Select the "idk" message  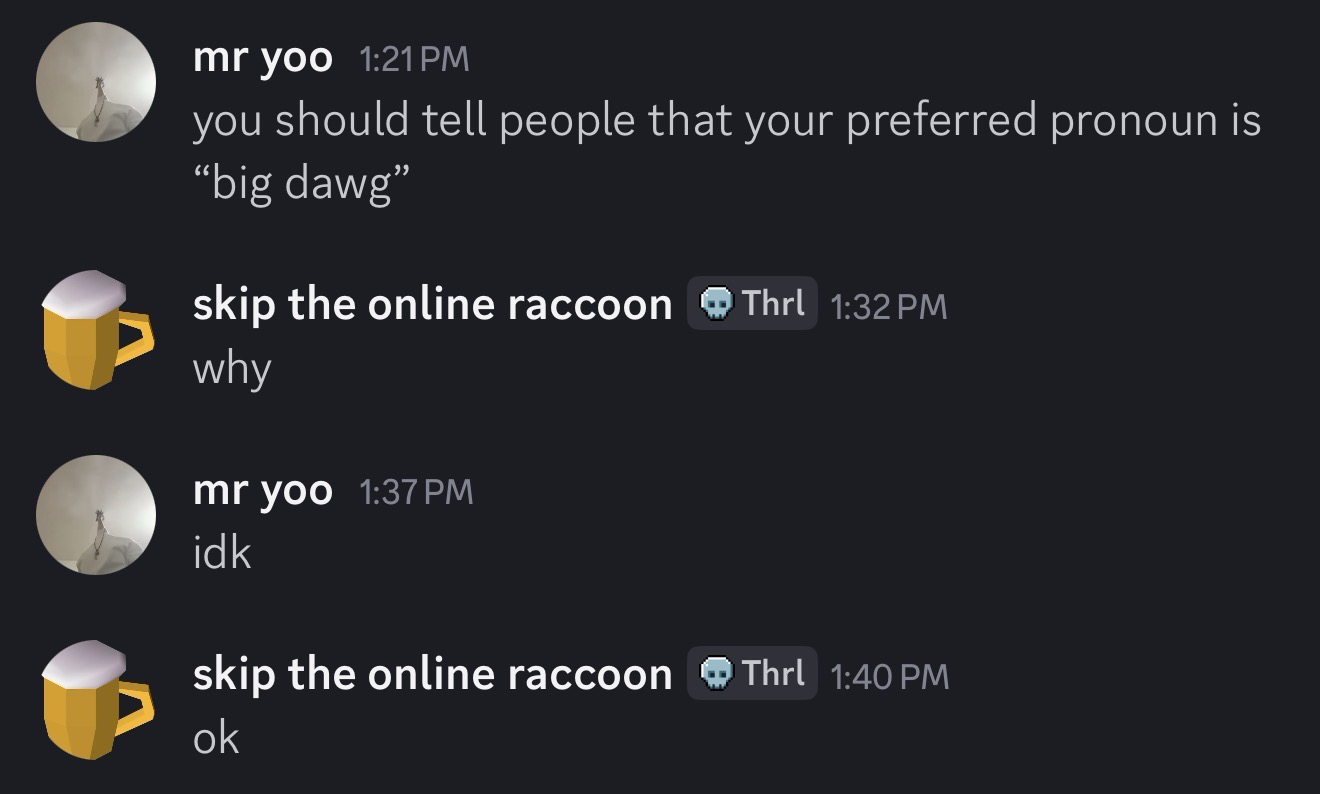click(x=221, y=552)
